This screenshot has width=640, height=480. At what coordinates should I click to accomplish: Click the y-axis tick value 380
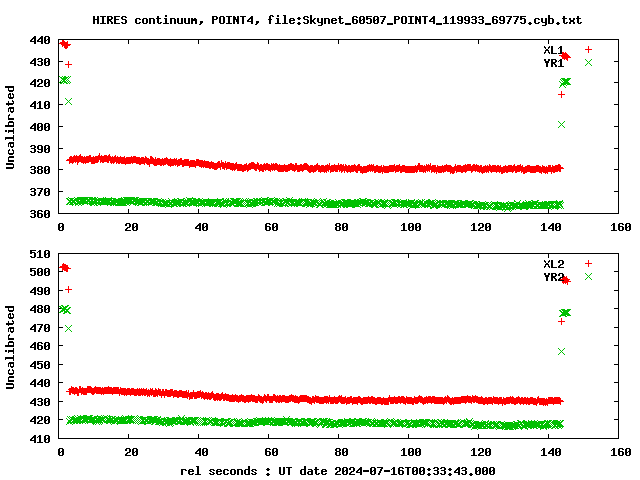pyautogui.click(x=40, y=170)
